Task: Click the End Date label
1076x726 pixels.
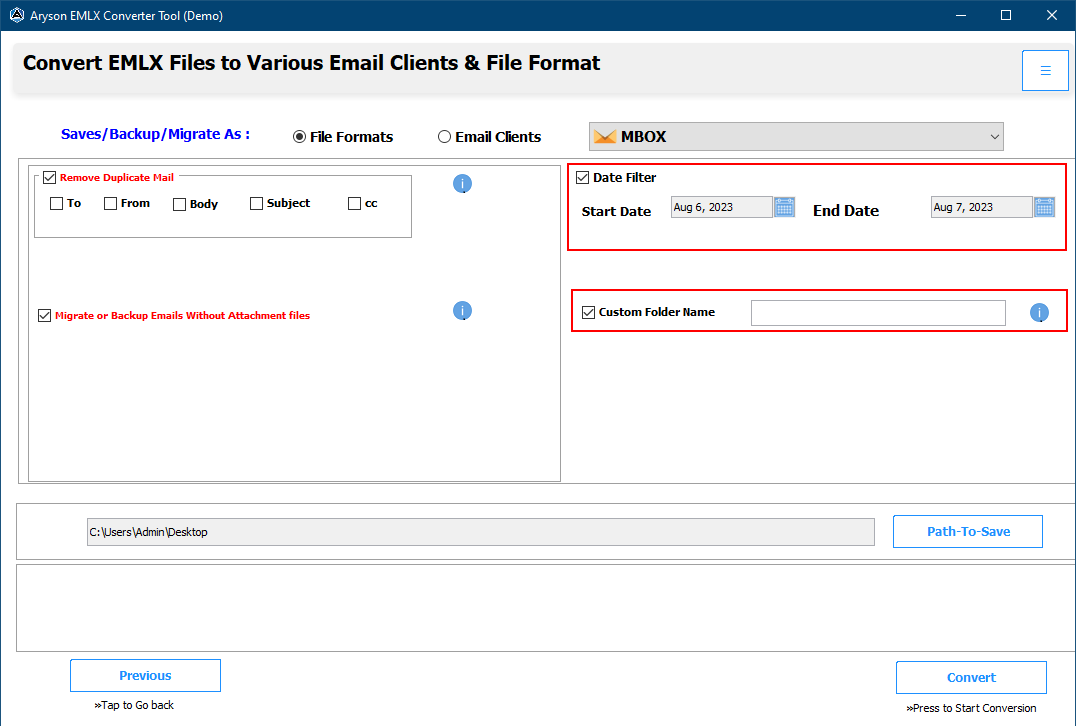Action: (x=846, y=211)
